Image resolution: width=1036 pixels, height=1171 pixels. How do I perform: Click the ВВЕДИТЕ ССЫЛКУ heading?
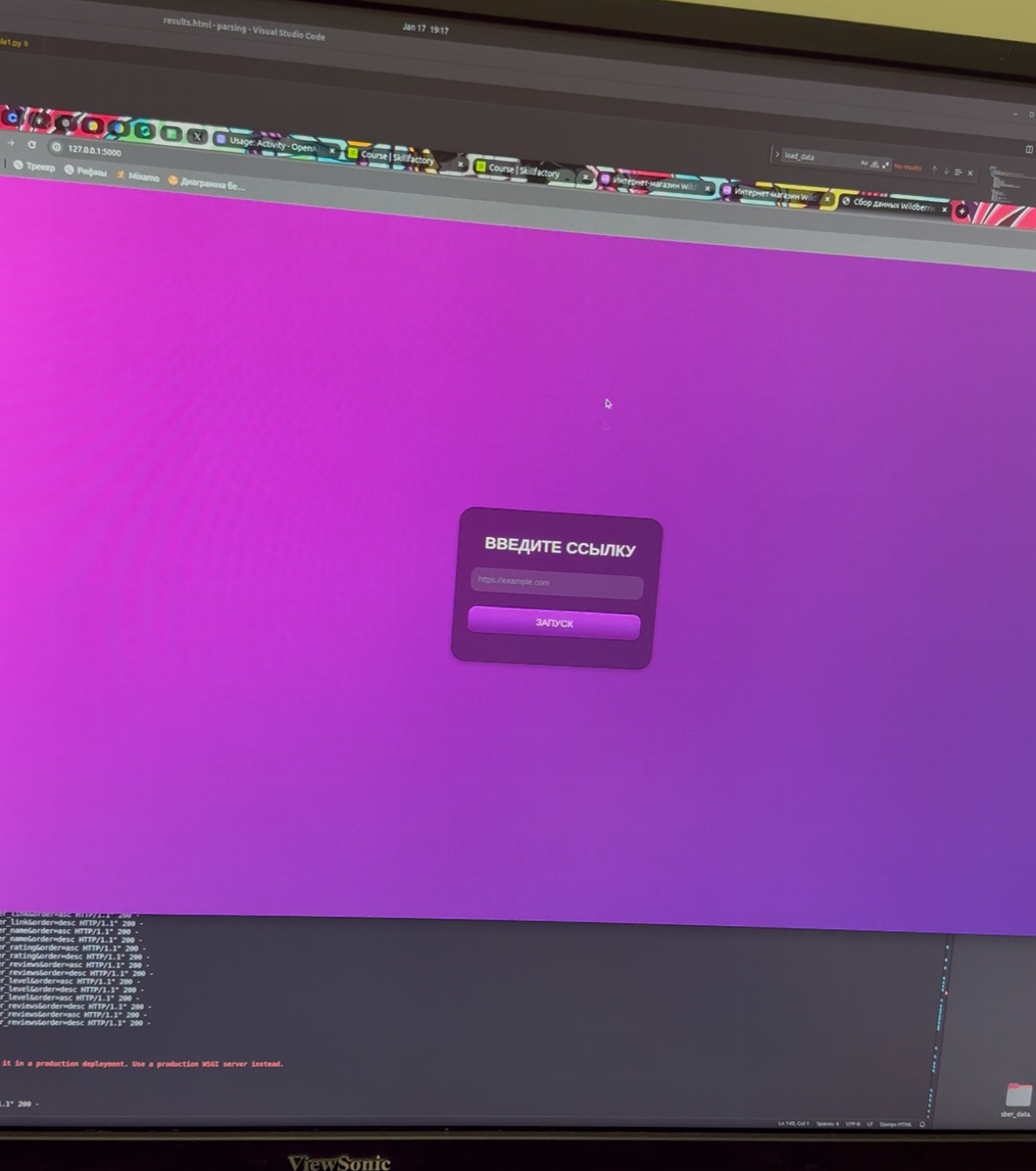coord(559,546)
